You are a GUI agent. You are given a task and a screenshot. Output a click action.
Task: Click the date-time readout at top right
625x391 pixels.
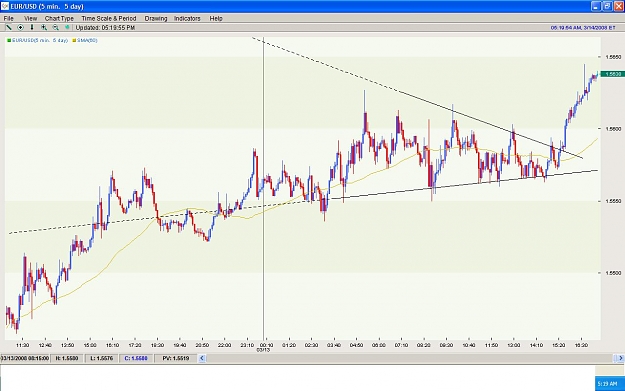pos(583,28)
